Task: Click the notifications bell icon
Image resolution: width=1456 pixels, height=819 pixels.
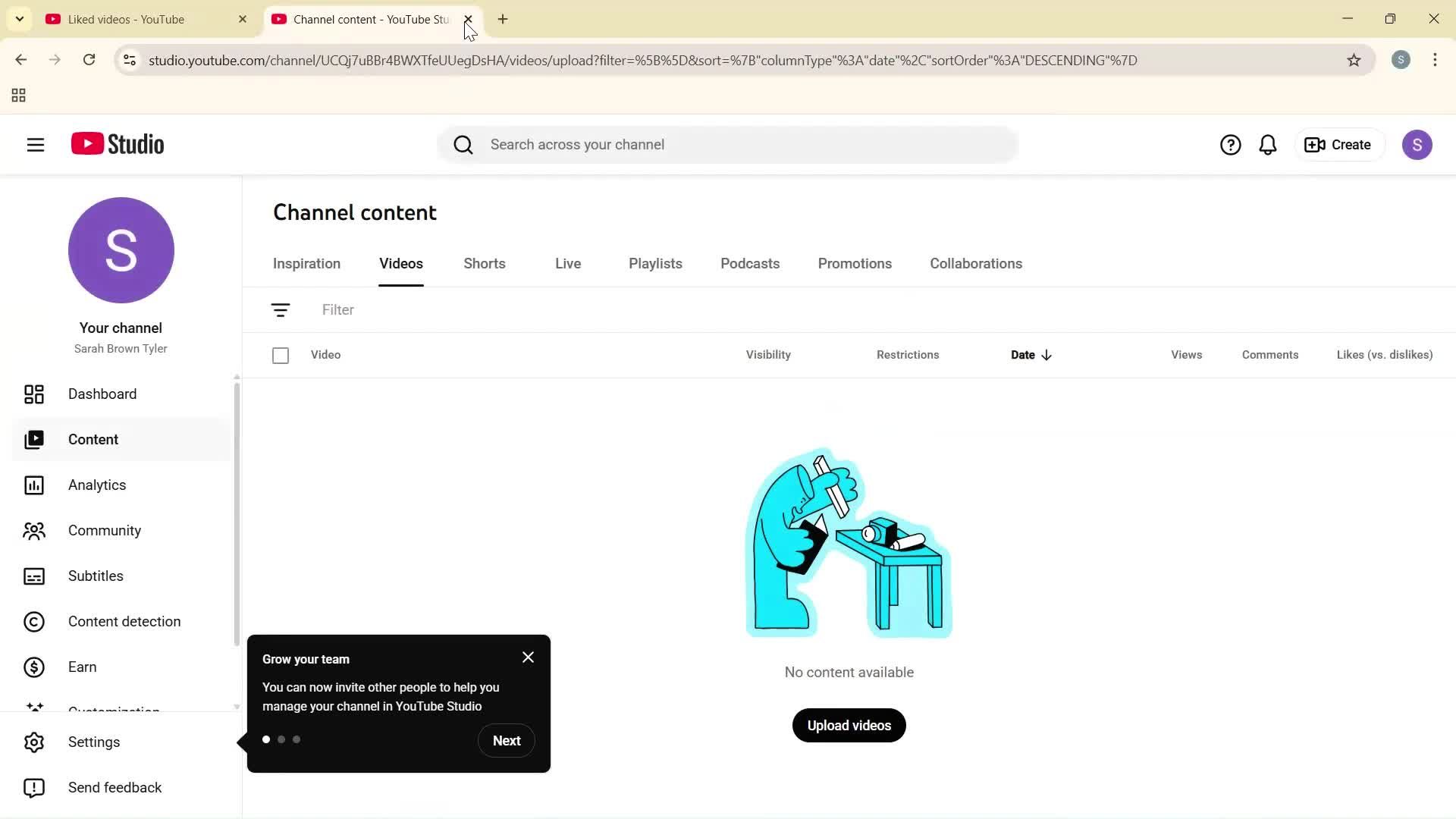Action: tap(1268, 144)
